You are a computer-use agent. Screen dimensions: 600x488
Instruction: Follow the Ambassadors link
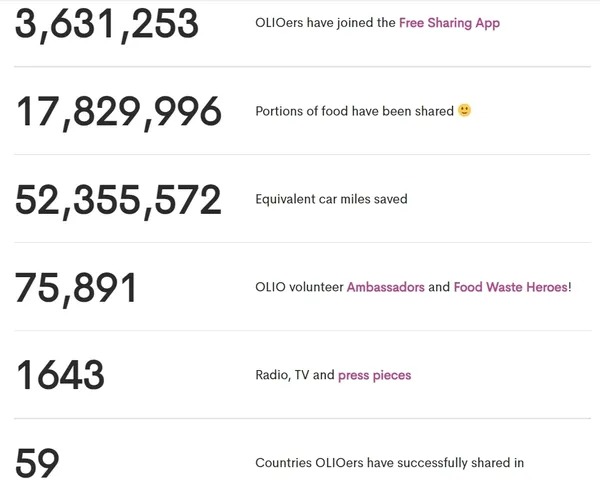385,287
